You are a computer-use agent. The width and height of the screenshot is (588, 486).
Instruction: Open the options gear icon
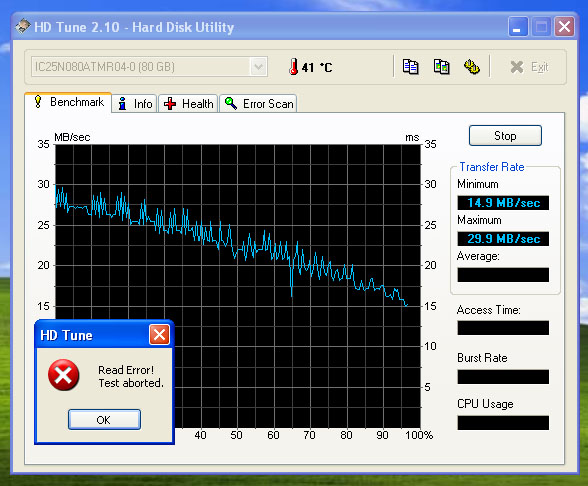tap(472, 67)
